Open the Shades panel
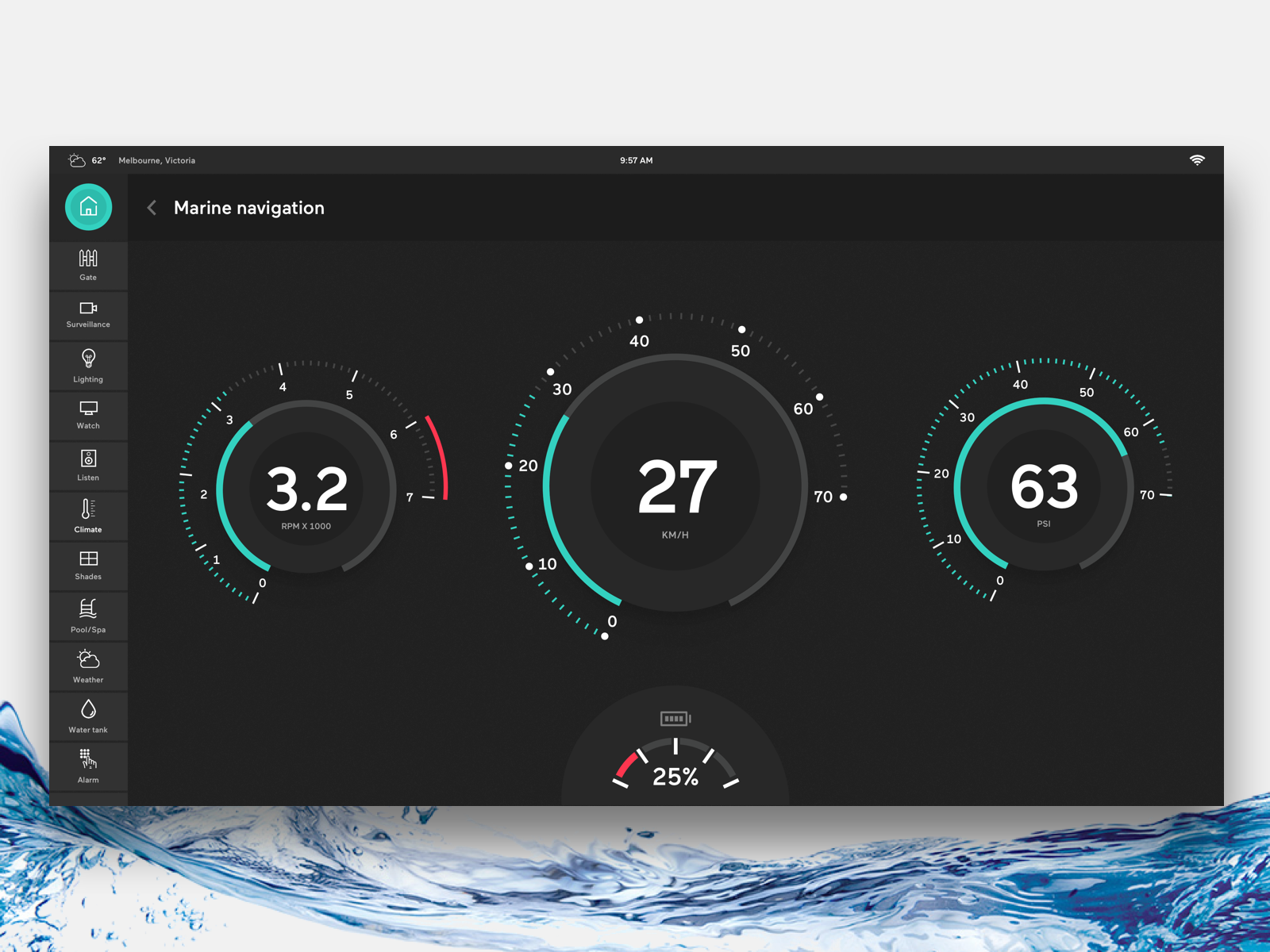 point(88,566)
